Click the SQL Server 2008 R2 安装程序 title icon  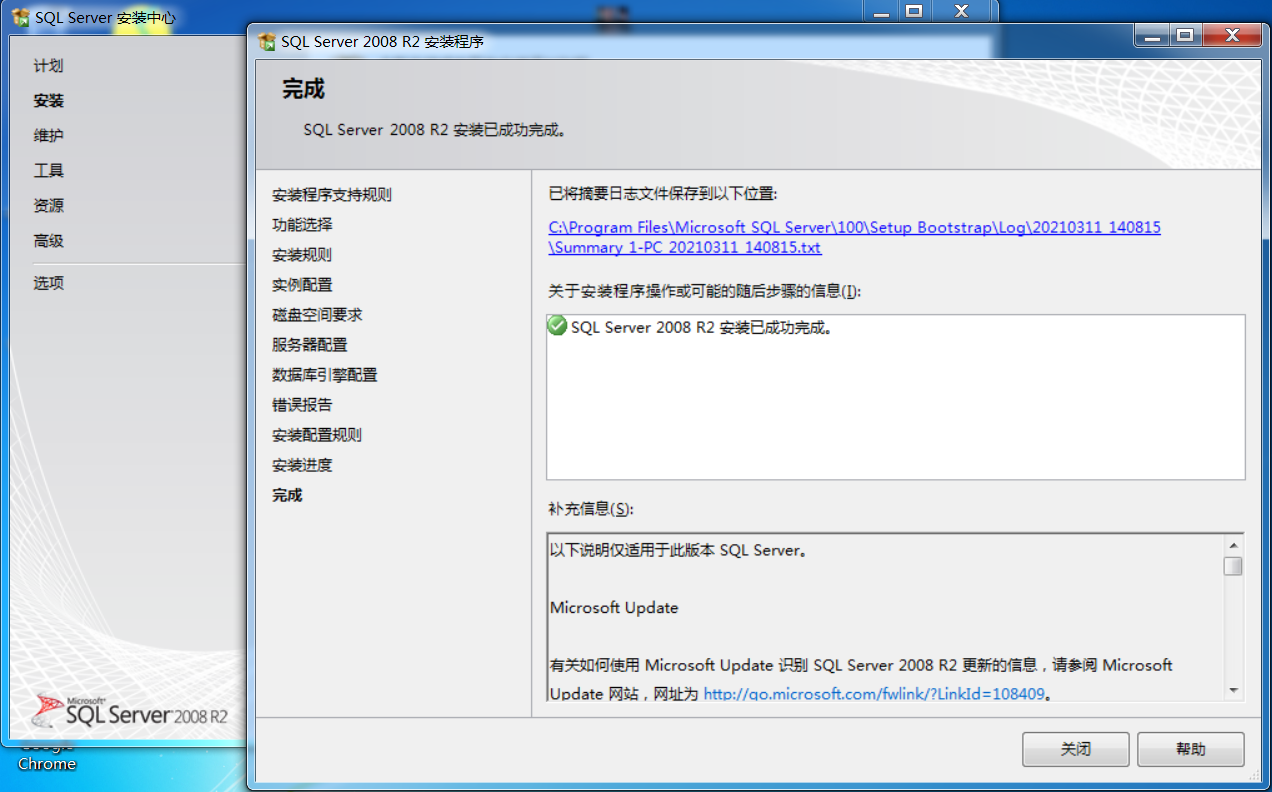(266, 41)
